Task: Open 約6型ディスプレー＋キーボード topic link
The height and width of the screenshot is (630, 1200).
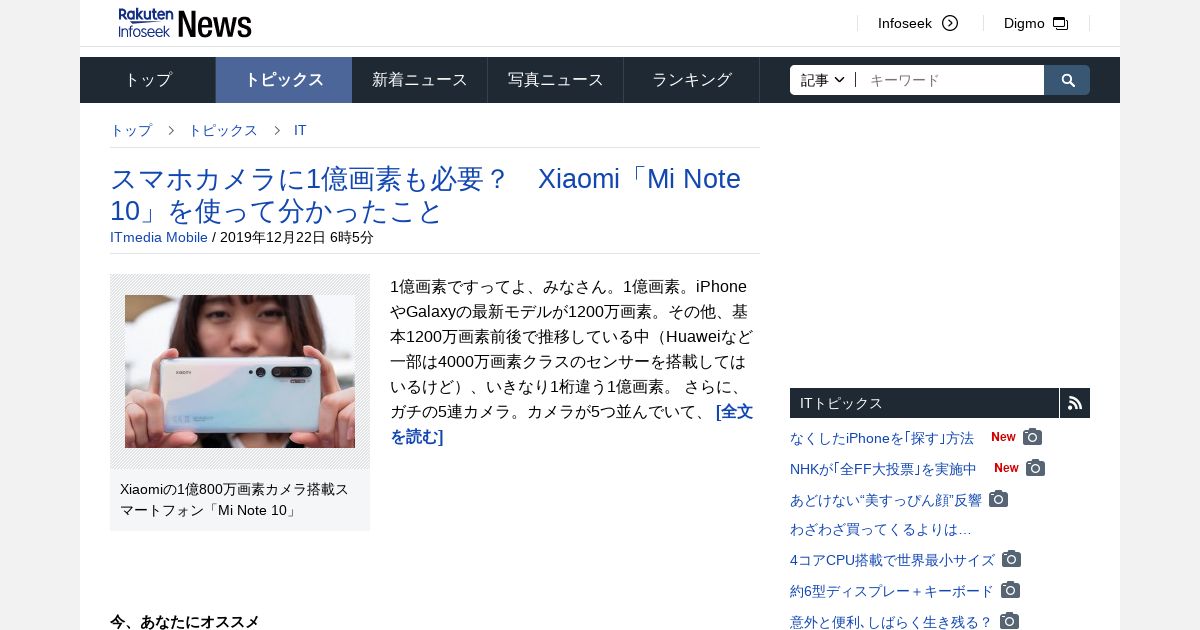Action: [892, 591]
